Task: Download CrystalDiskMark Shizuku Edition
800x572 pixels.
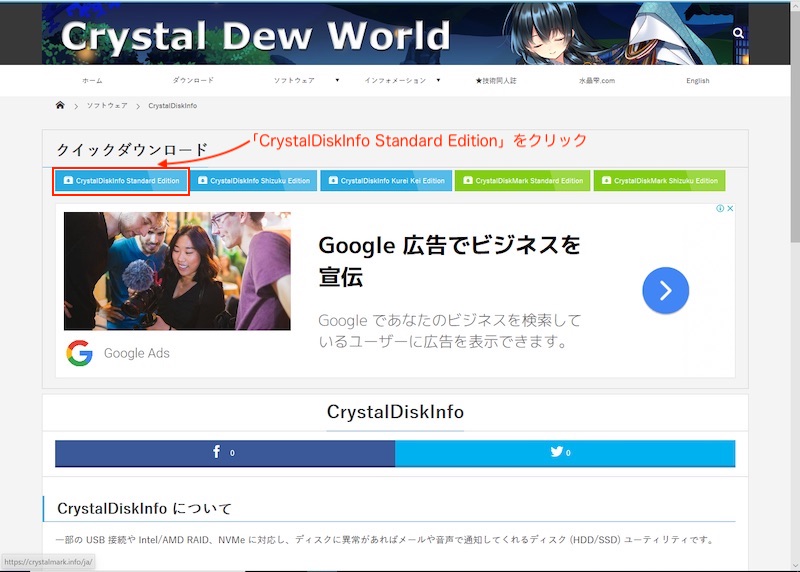Action: tap(659, 181)
